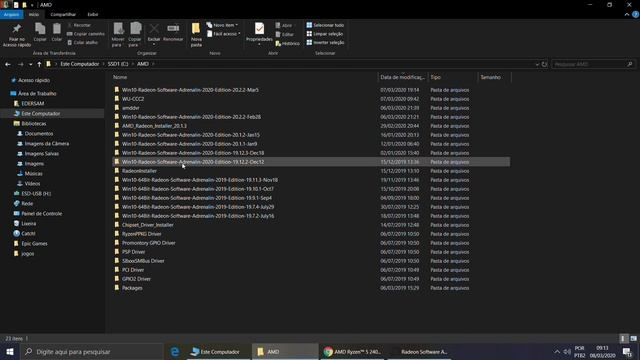This screenshot has width=640, height=360.
Task: Sort by the Tamanho column header
Action: pos(490,77)
